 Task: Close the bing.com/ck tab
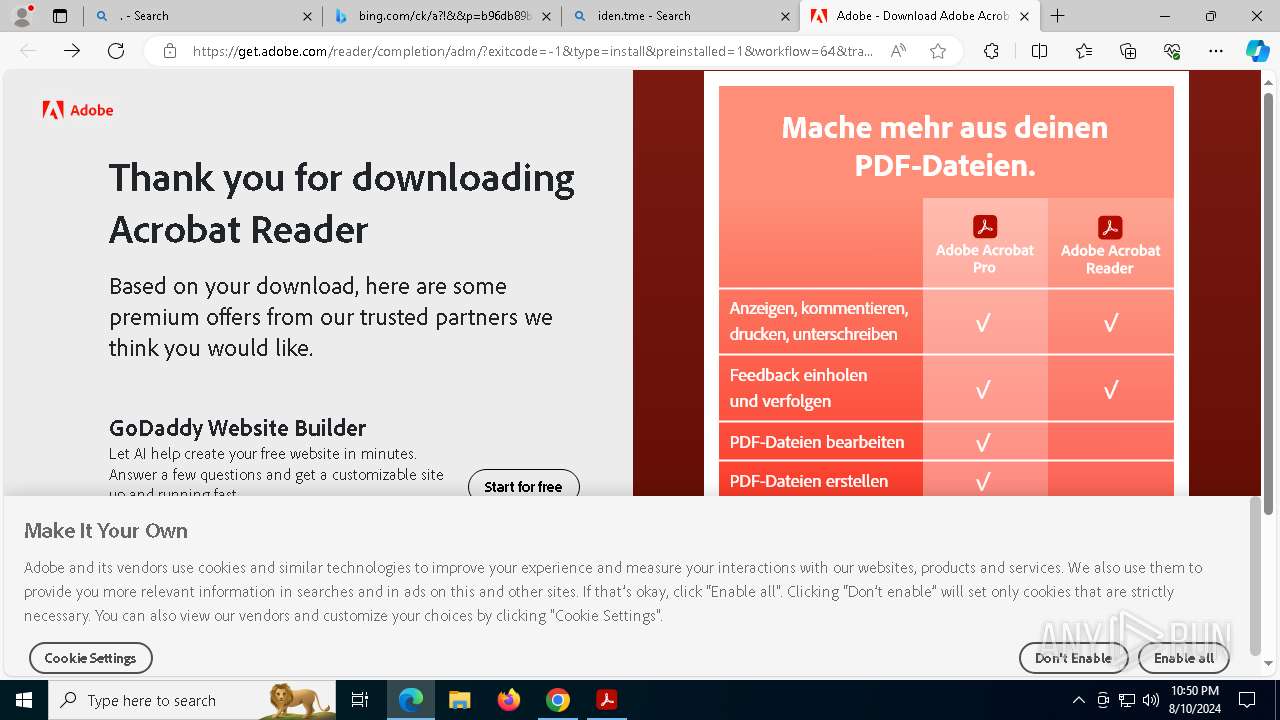(x=546, y=16)
